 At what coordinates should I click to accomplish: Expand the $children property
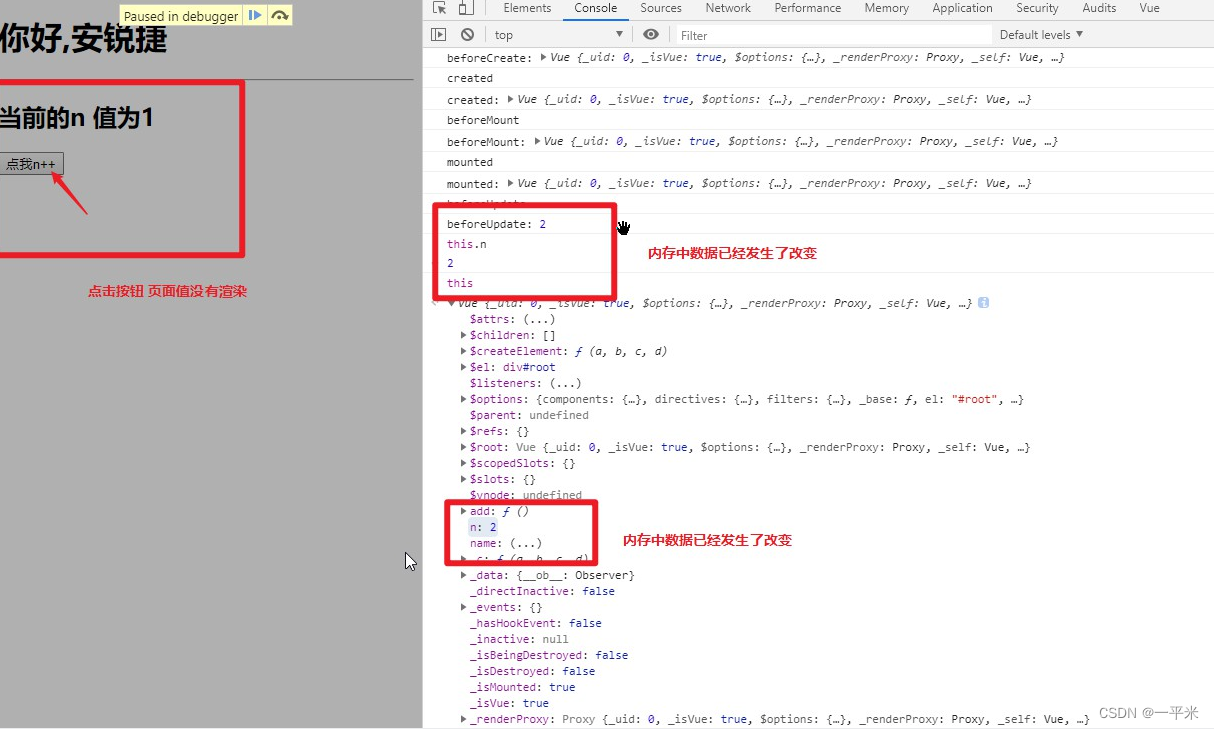[x=463, y=335]
